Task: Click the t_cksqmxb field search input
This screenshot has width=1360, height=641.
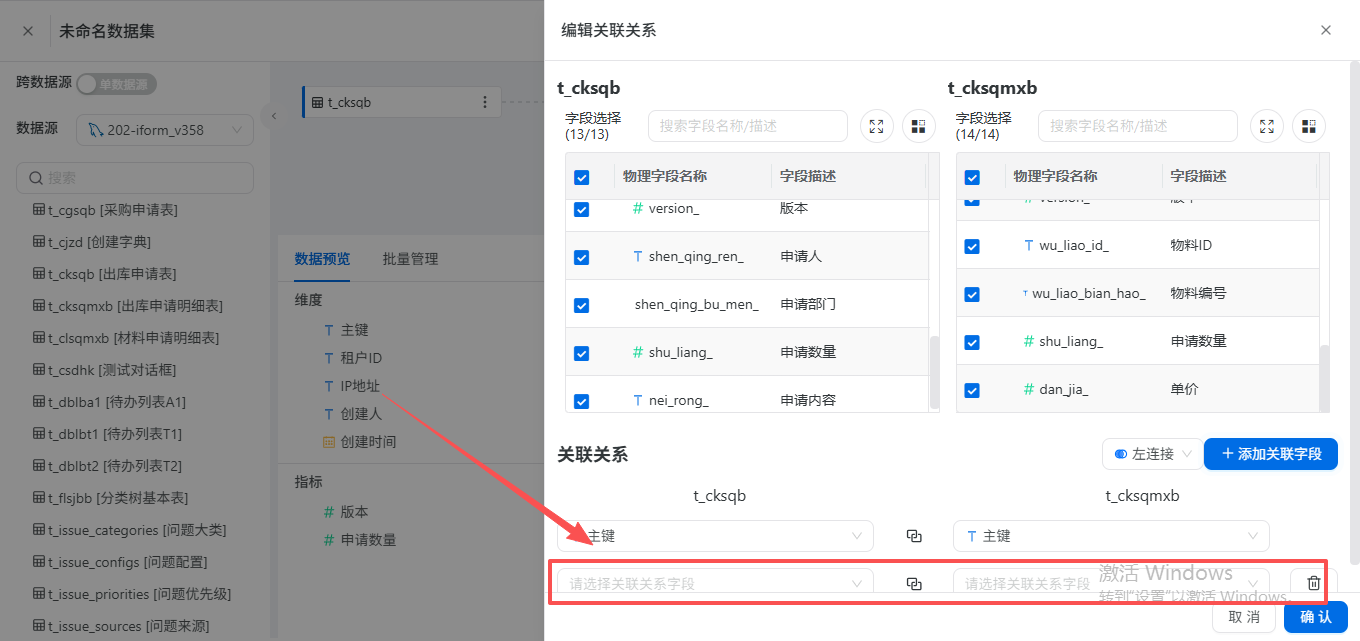Action: pyautogui.click(x=1138, y=126)
